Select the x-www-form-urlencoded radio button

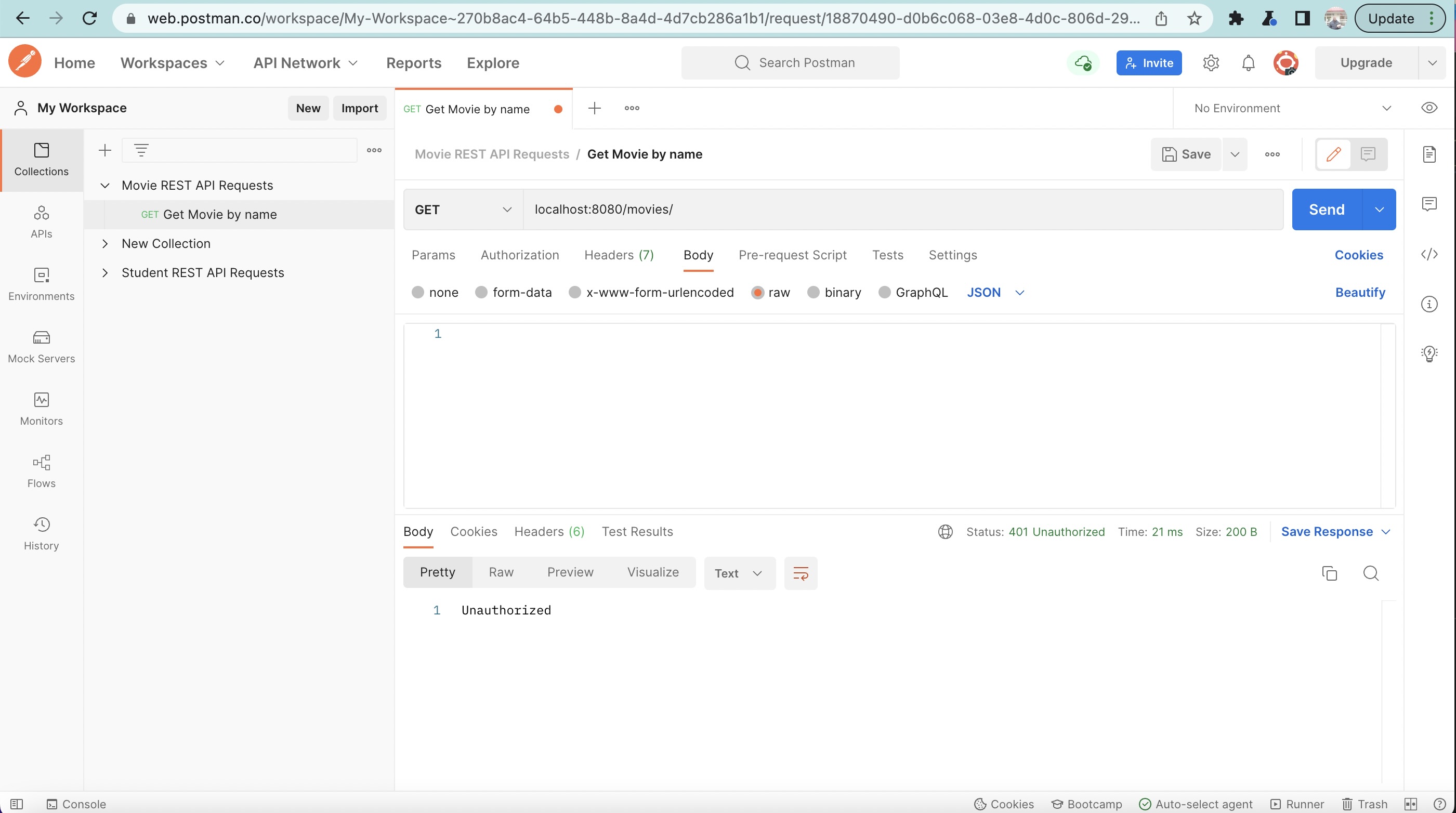pos(574,292)
